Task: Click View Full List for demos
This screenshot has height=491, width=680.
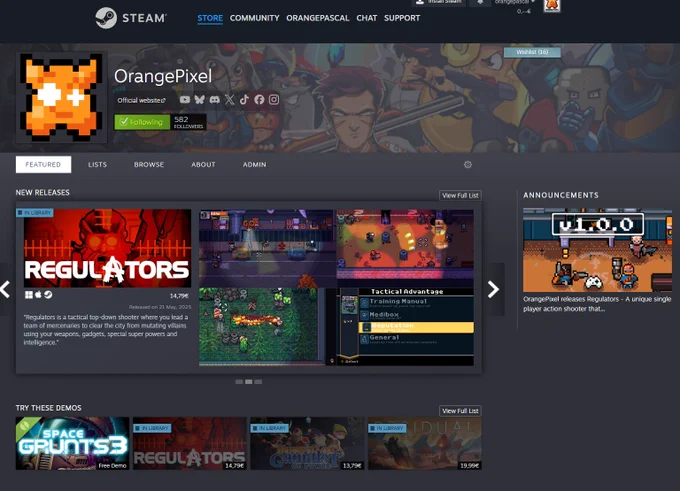Action: click(460, 411)
